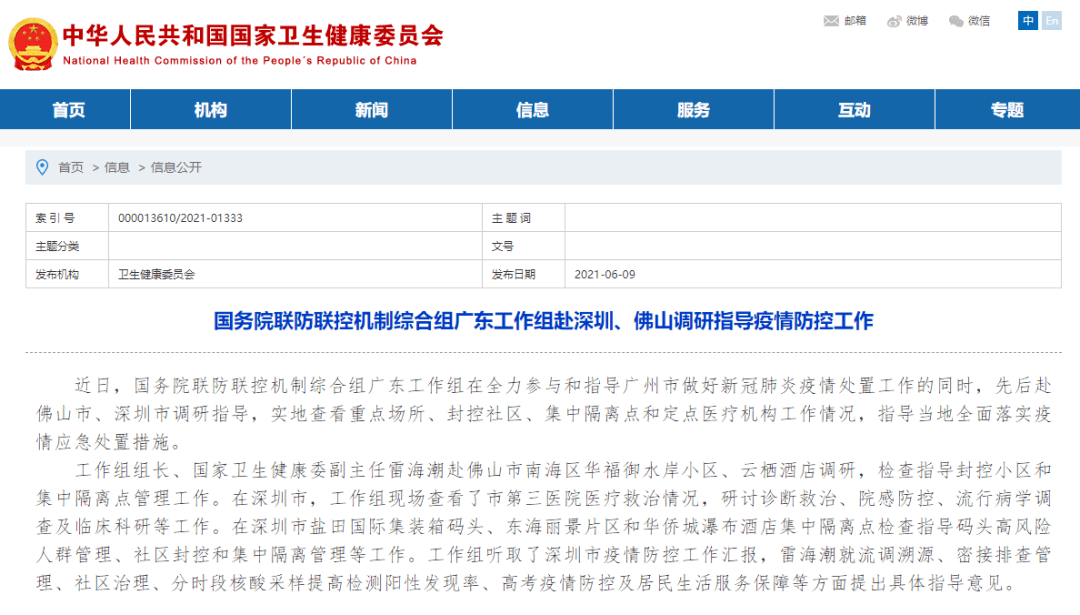
Task: Click article paragraph beginning 近日，国务院联防联控
Action: pos(543,413)
